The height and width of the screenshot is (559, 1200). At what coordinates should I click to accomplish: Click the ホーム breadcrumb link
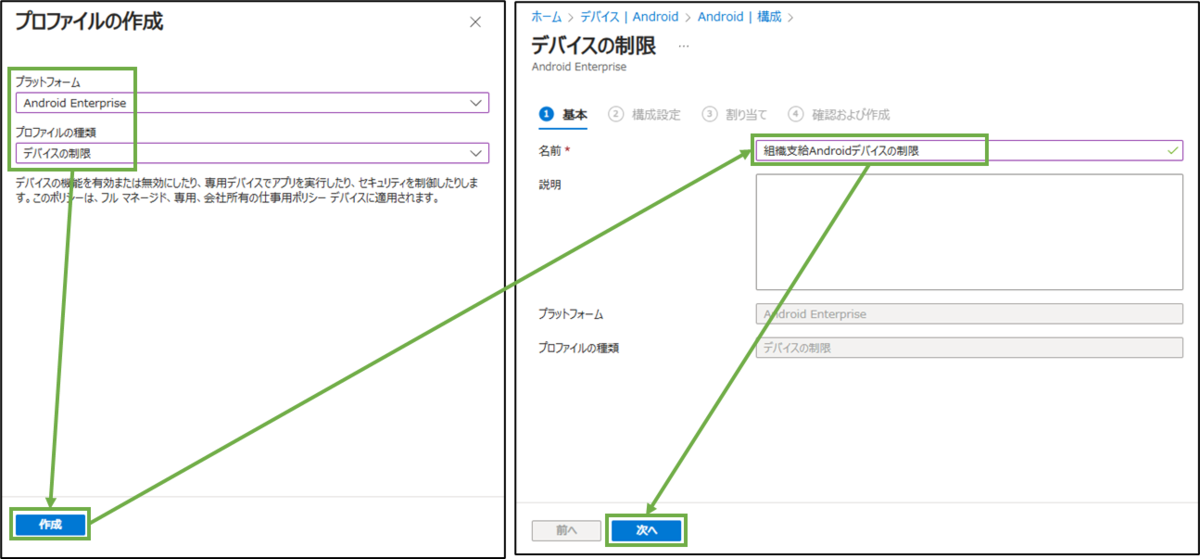tap(546, 17)
